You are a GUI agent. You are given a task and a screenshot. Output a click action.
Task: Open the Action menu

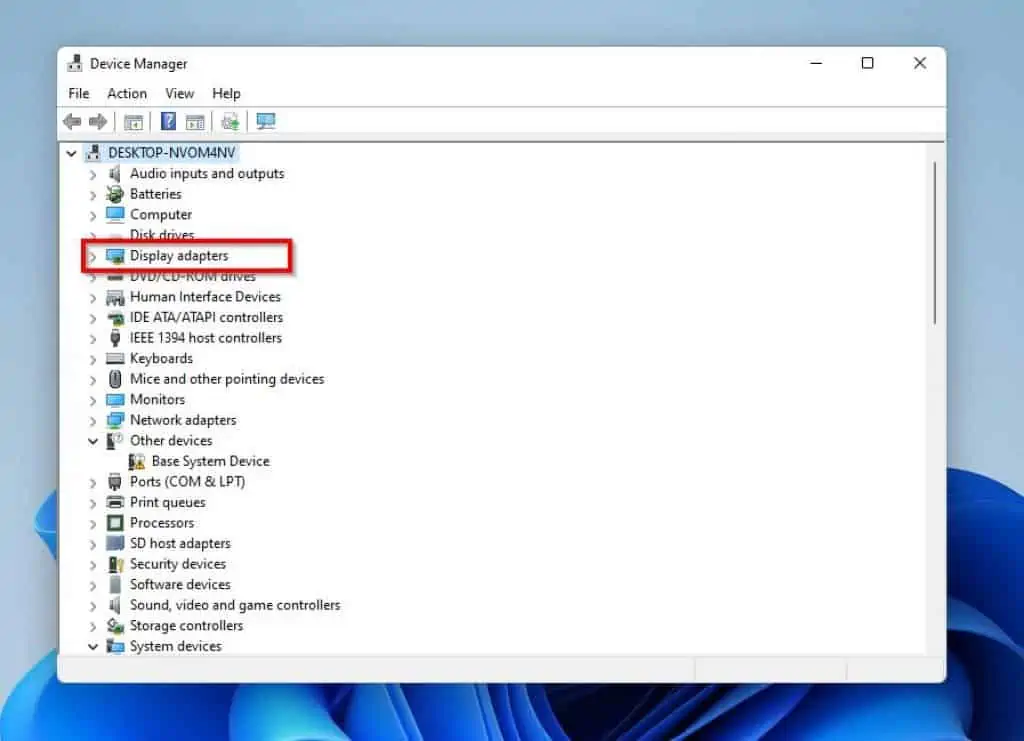(127, 93)
